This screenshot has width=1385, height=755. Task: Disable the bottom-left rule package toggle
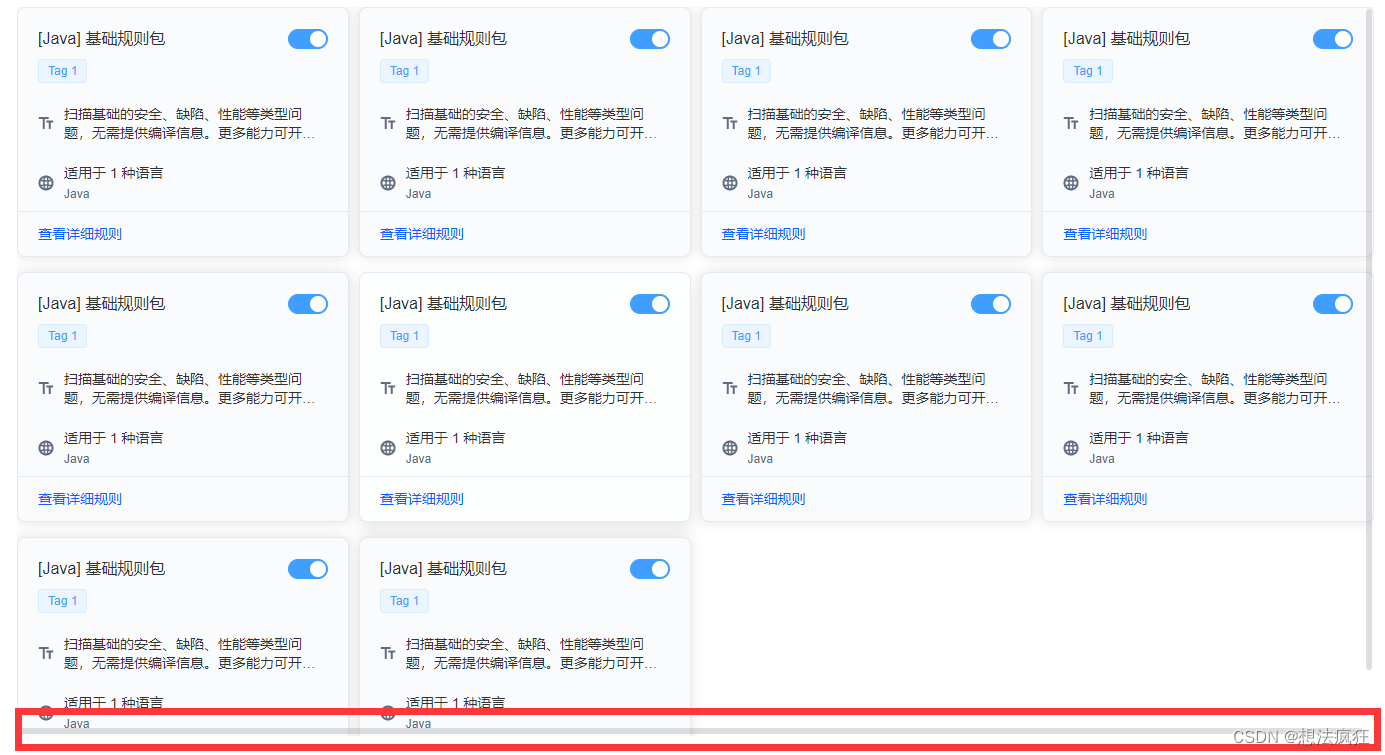point(307,568)
